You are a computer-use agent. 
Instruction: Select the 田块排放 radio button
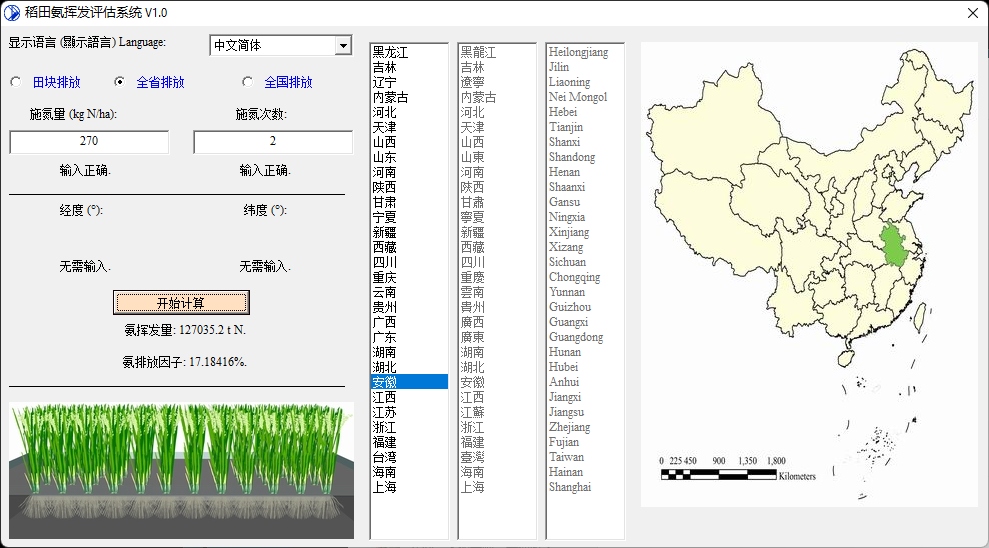pos(16,82)
